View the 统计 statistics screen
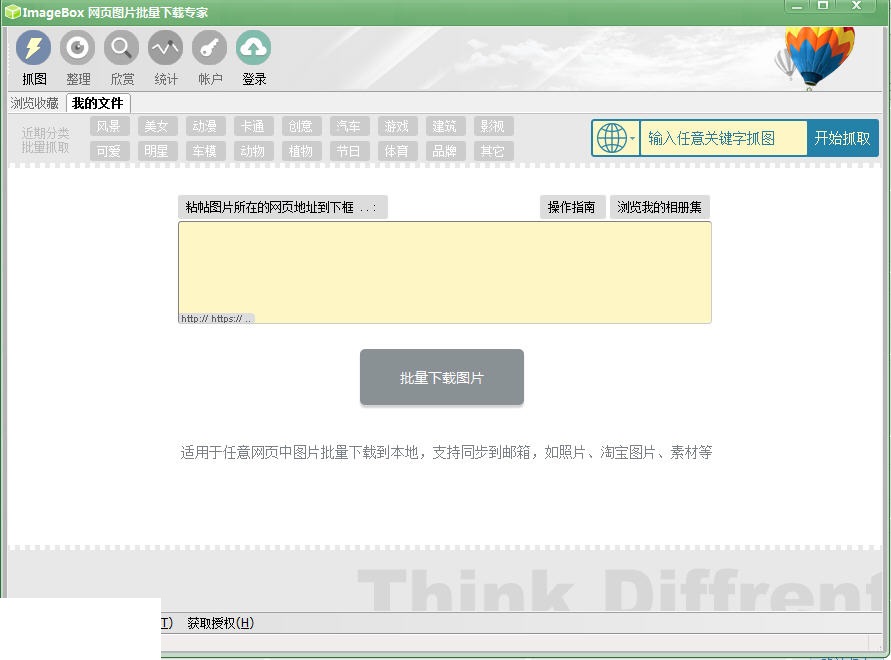 point(165,57)
